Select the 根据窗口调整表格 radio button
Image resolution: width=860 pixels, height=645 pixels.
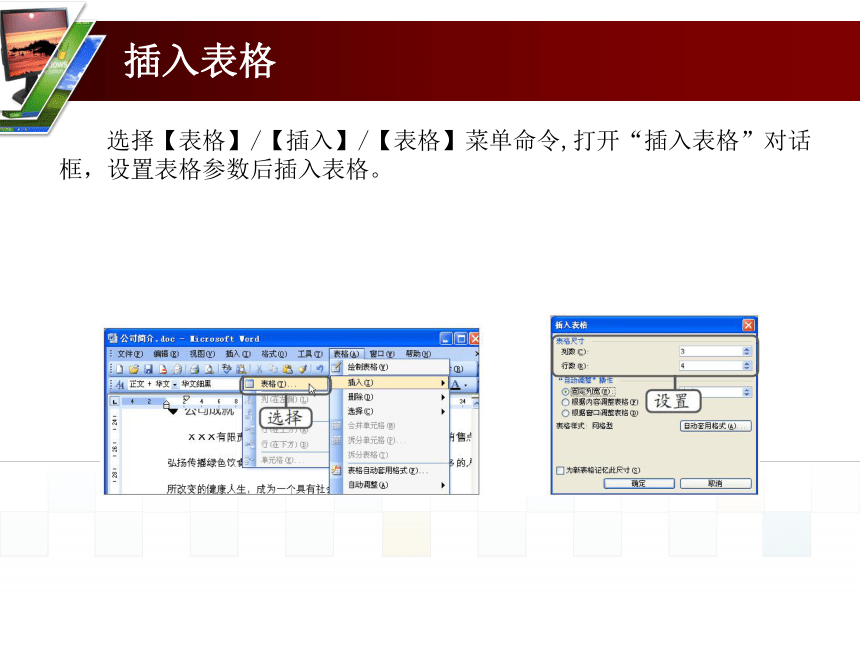pos(565,413)
